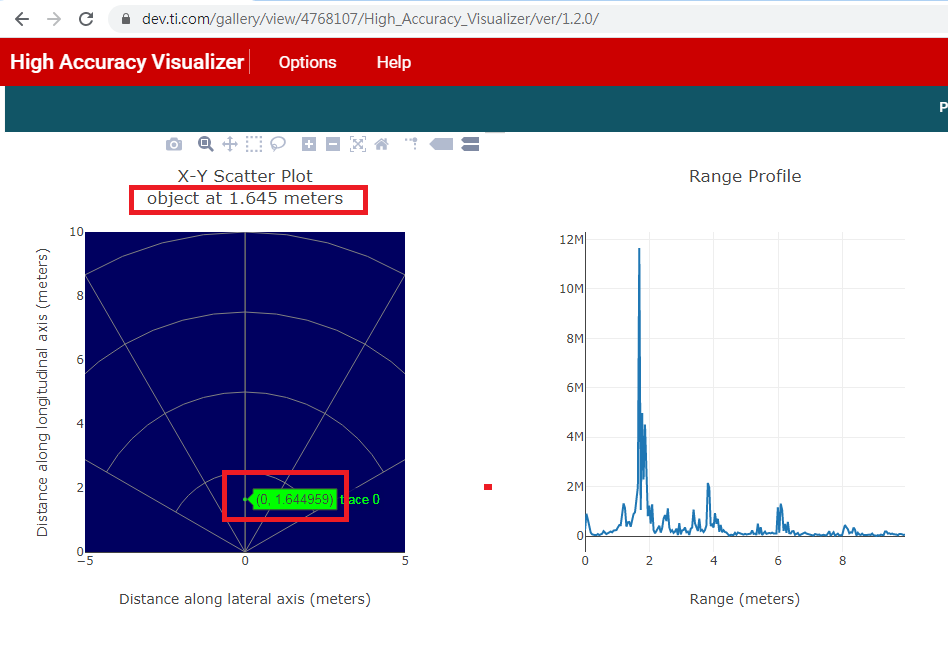Image resolution: width=948 pixels, height=649 pixels.
Task: Compare data on hover icon
Action: coord(470,144)
